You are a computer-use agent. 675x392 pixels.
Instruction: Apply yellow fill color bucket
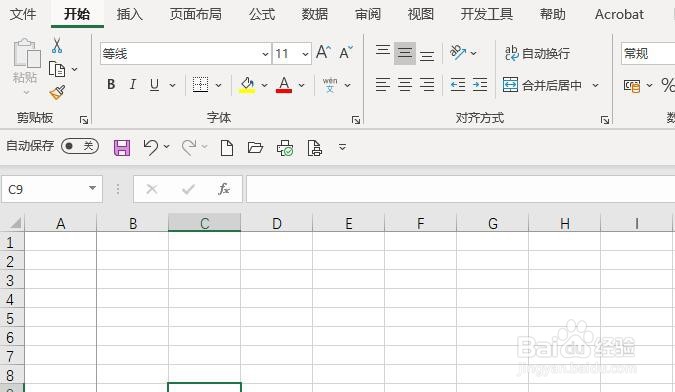247,85
